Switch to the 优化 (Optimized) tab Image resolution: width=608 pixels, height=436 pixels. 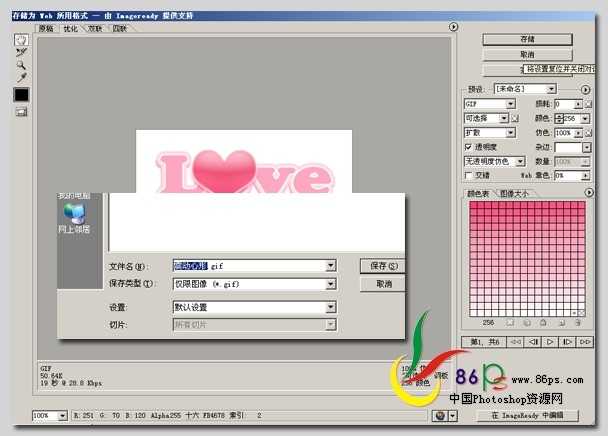coord(71,28)
